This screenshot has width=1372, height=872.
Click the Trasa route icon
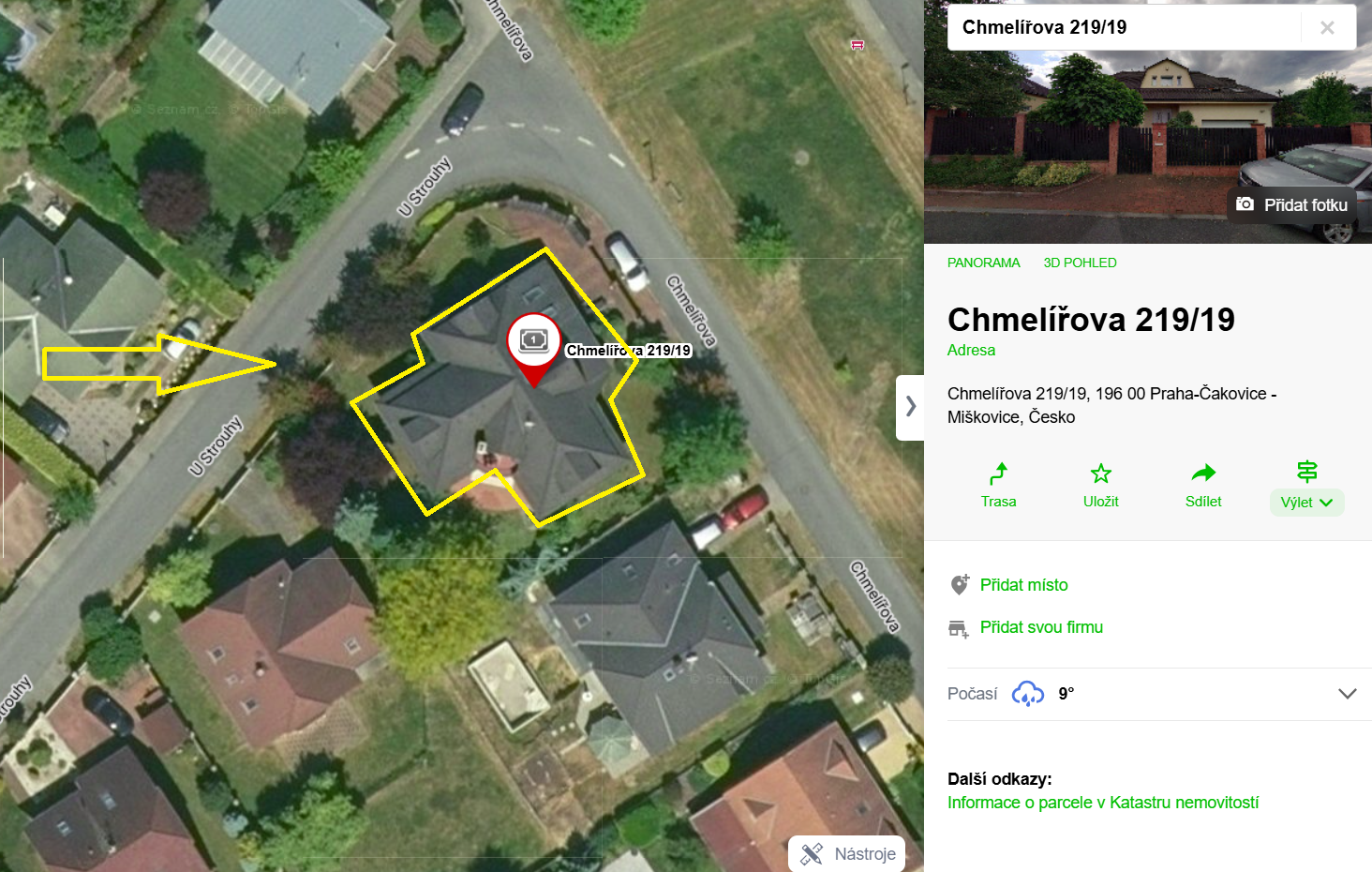[x=999, y=473]
